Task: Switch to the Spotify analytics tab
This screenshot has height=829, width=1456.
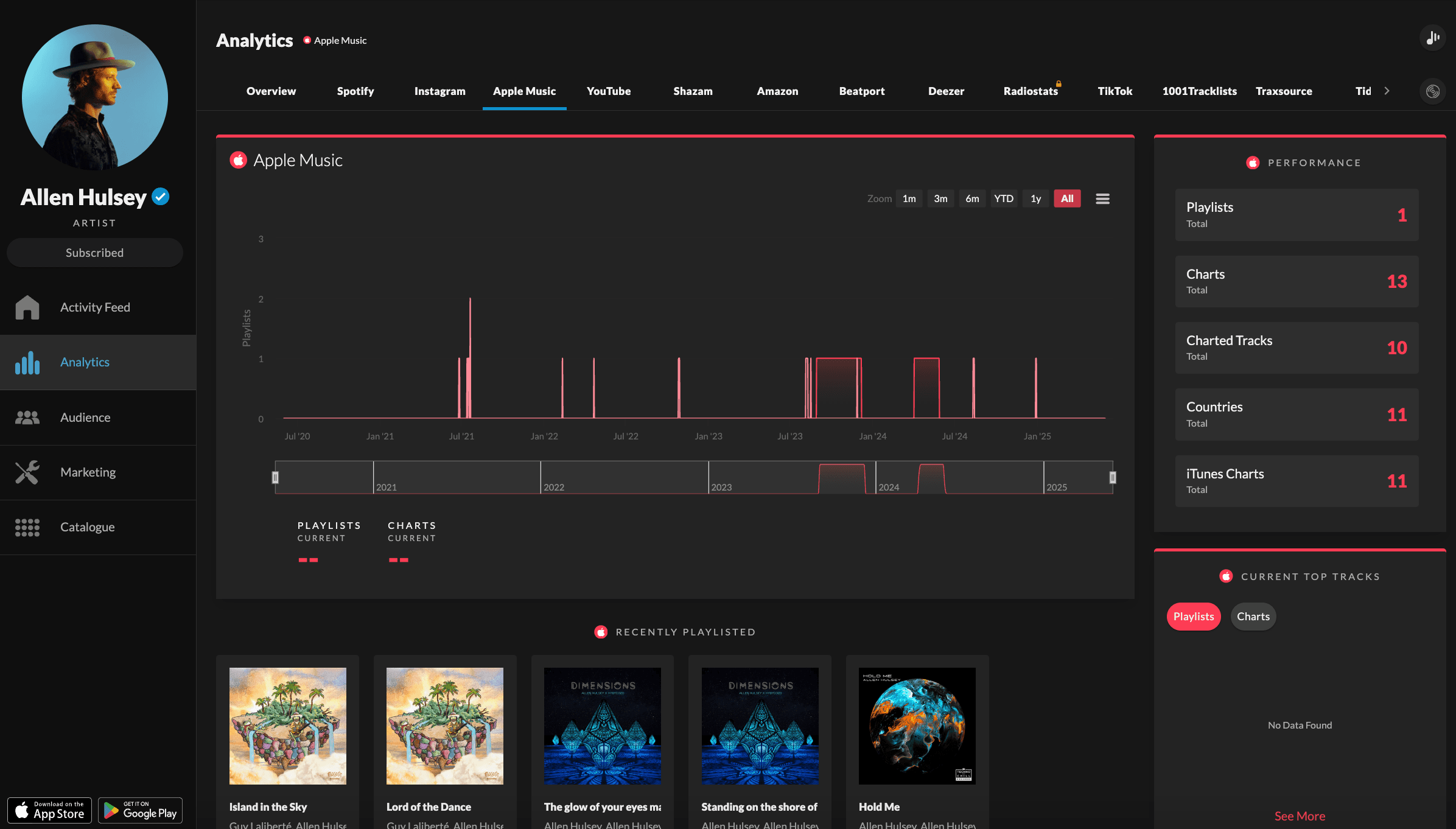Action: [x=355, y=91]
